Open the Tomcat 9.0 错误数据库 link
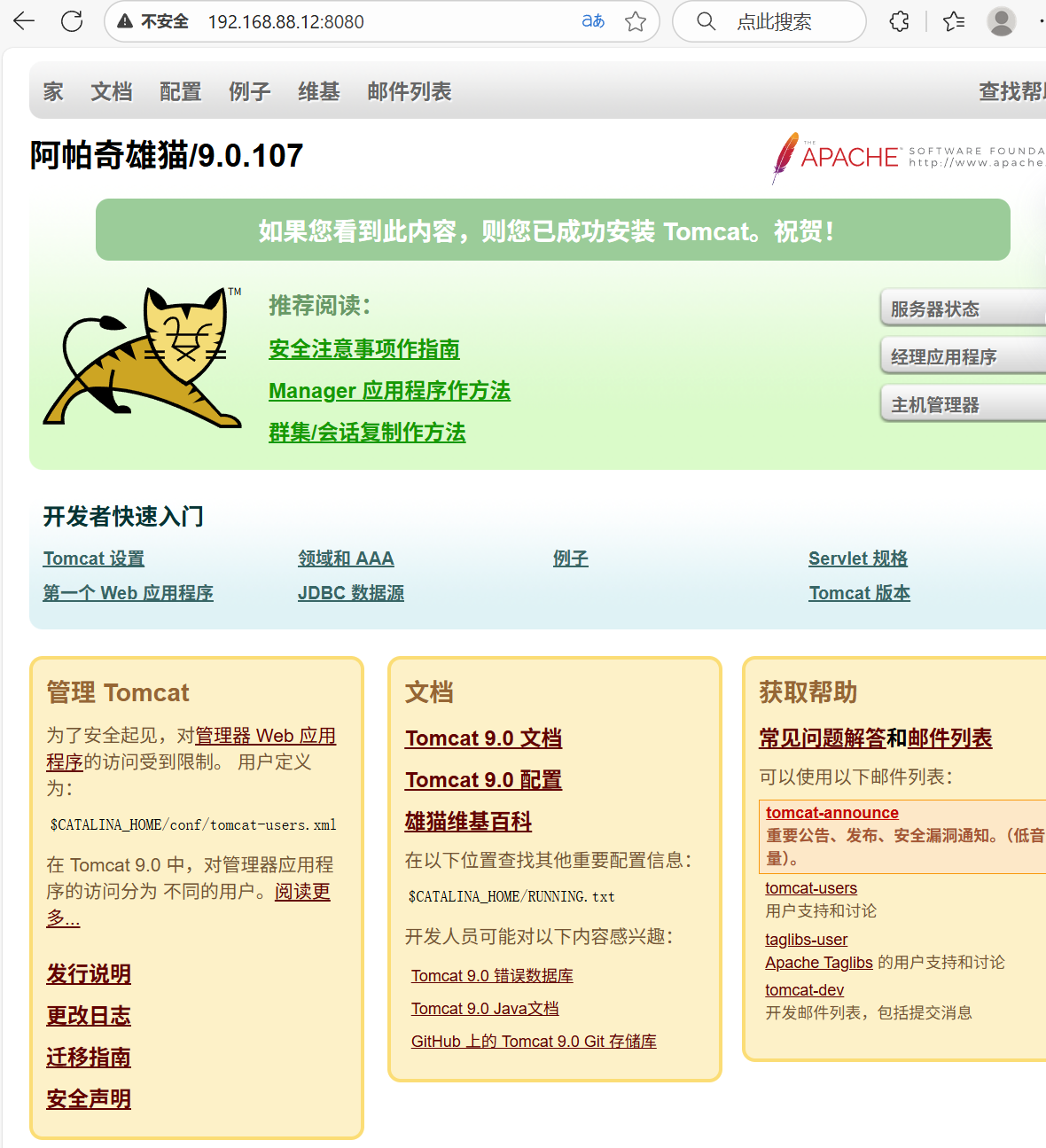1046x1148 pixels. [492, 976]
